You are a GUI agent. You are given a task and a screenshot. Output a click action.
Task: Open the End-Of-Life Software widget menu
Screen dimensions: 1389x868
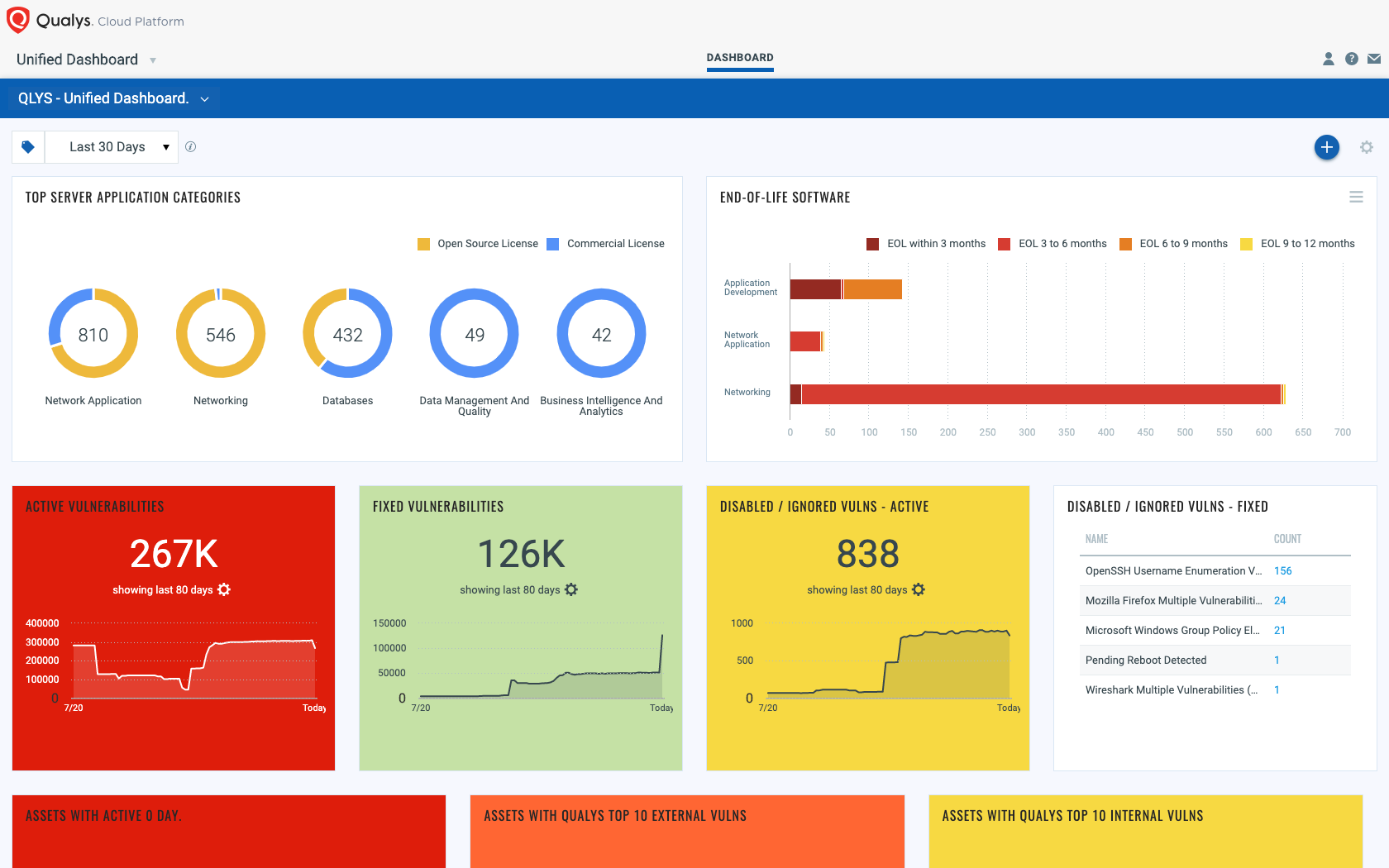click(1356, 197)
